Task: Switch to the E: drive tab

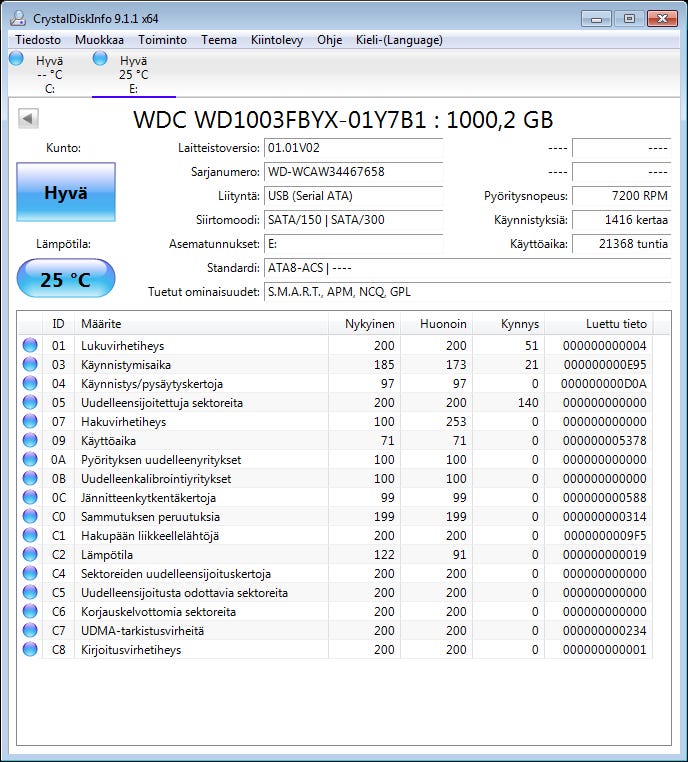Action: pos(134,74)
